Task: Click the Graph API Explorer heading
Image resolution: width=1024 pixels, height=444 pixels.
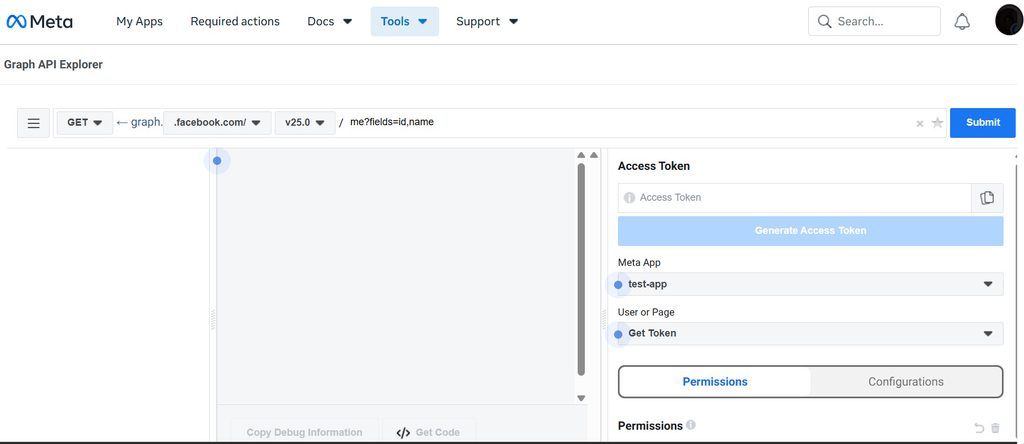Action: [x=54, y=65]
